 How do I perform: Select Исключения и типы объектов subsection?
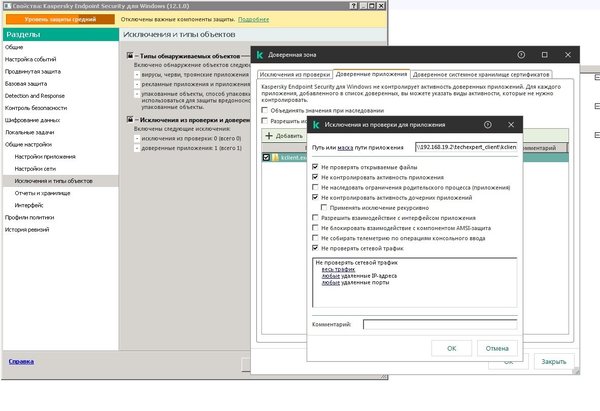(x=54, y=181)
